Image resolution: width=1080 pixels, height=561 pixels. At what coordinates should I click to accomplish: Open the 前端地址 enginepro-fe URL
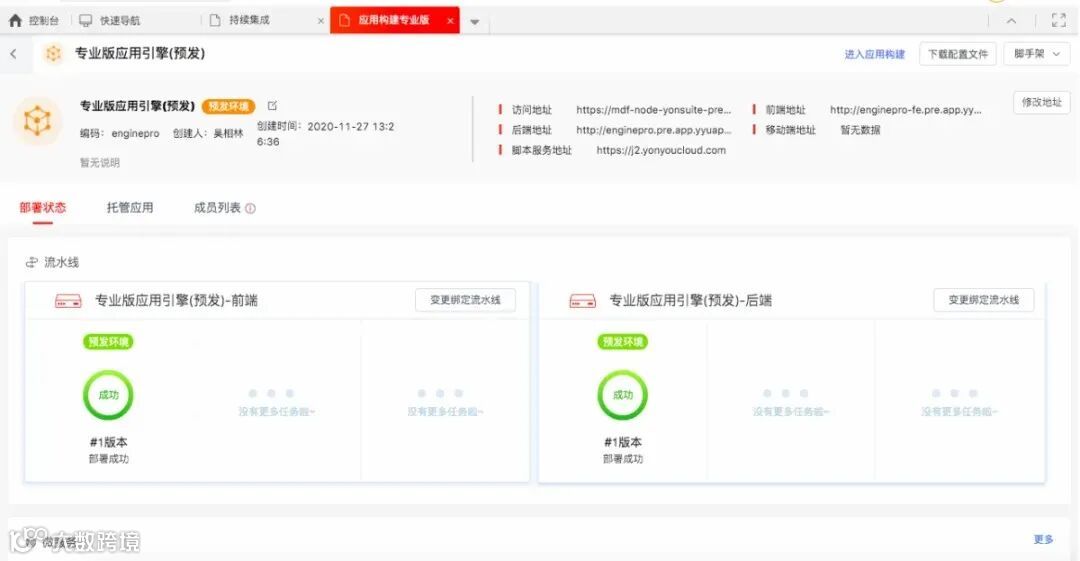[906, 110]
